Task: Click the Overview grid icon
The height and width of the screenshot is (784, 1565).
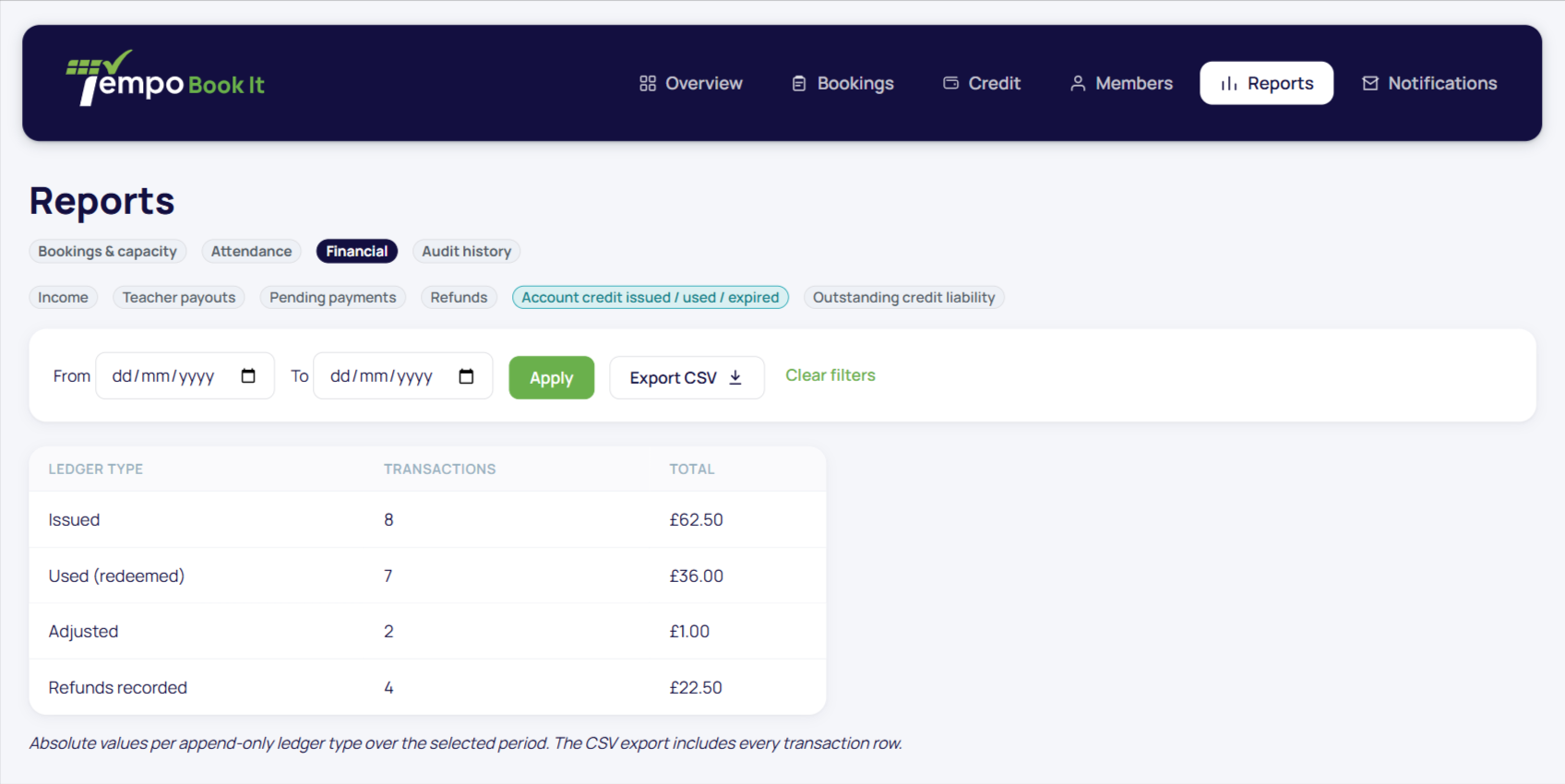Action: pyautogui.click(x=648, y=83)
